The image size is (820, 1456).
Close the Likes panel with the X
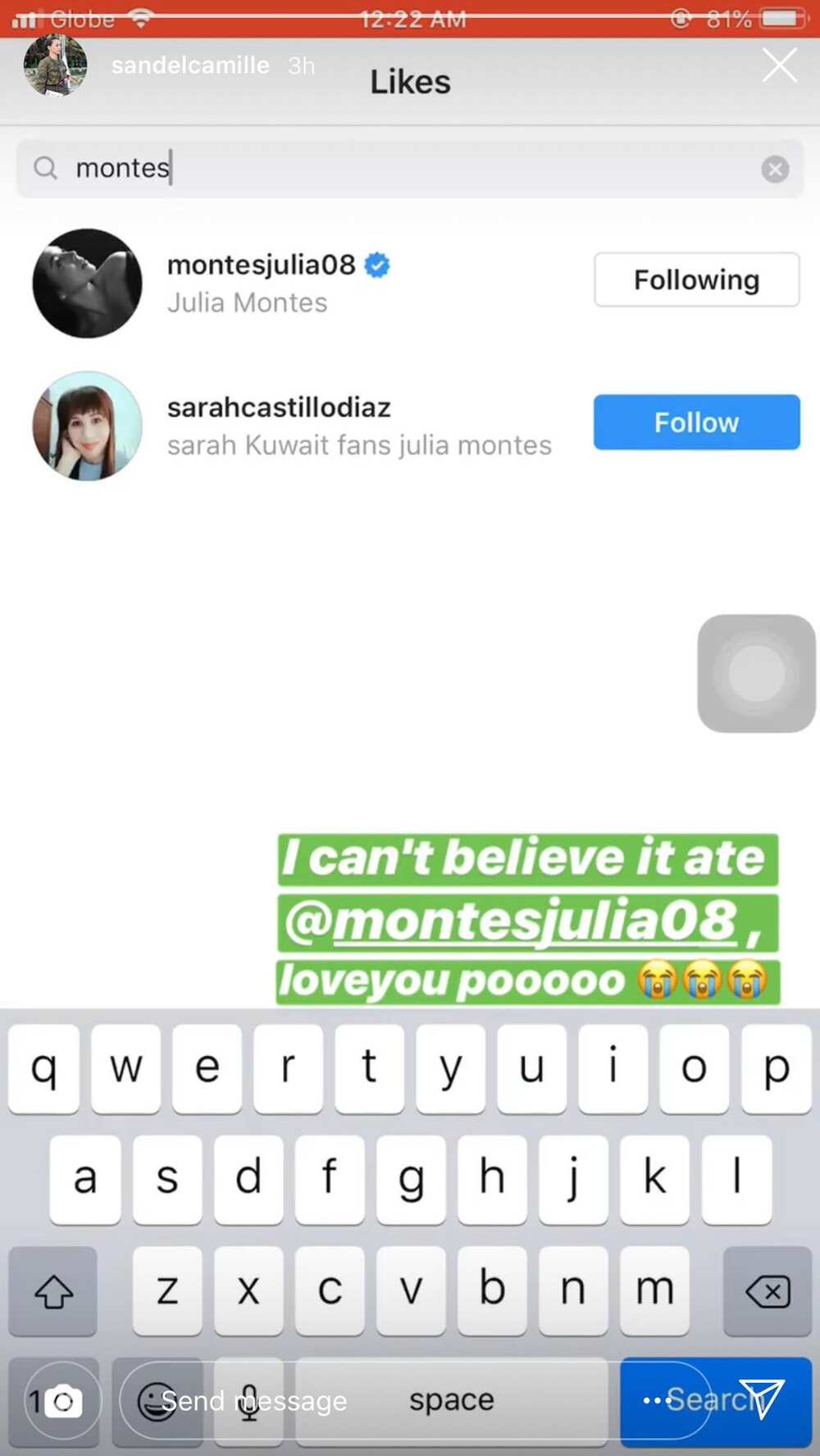[779, 65]
